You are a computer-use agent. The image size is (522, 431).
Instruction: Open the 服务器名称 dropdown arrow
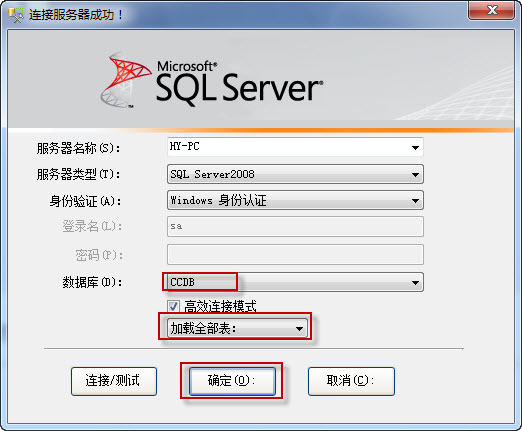[415, 147]
